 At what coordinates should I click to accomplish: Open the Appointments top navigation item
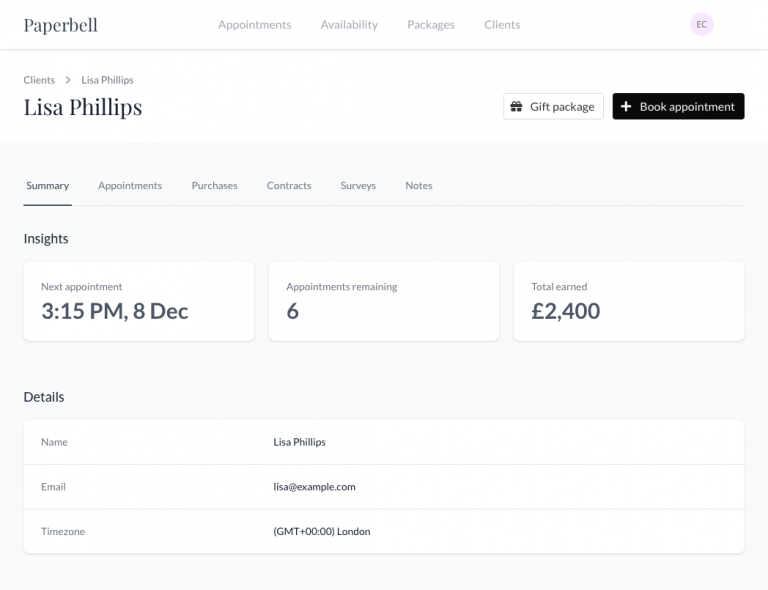click(x=255, y=24)
